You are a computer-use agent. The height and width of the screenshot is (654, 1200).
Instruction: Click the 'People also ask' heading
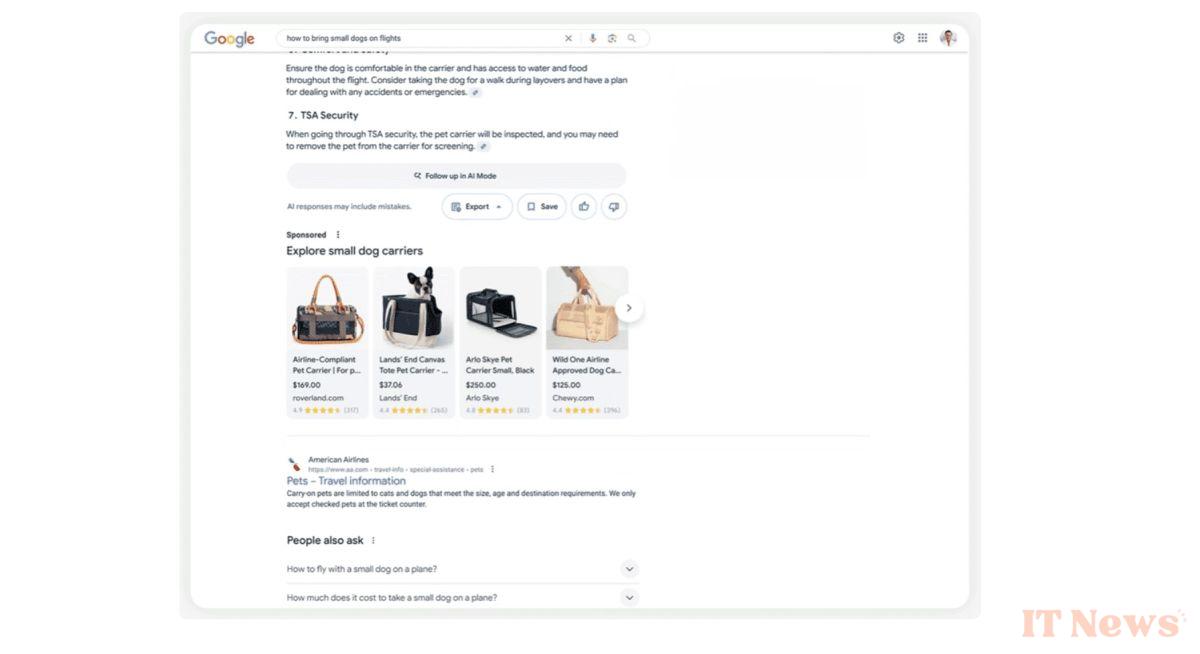tap(325, 541)
